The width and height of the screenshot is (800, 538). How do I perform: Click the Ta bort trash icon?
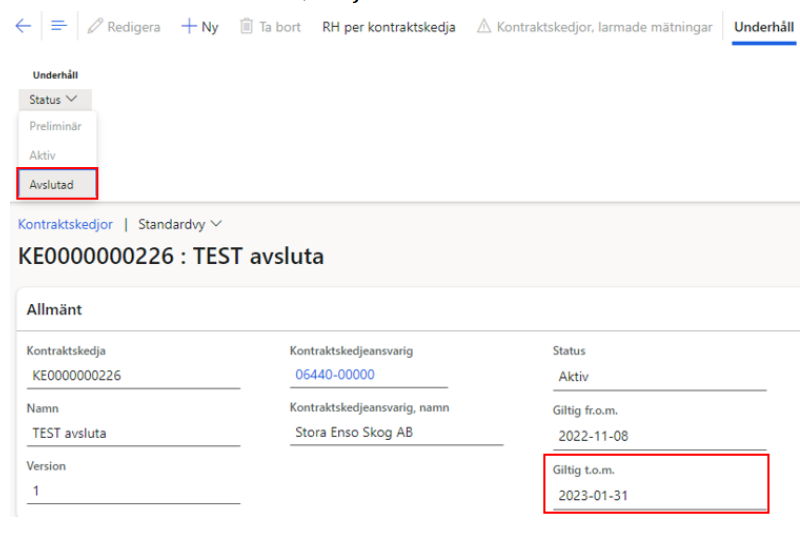click(x=246, y=27)
